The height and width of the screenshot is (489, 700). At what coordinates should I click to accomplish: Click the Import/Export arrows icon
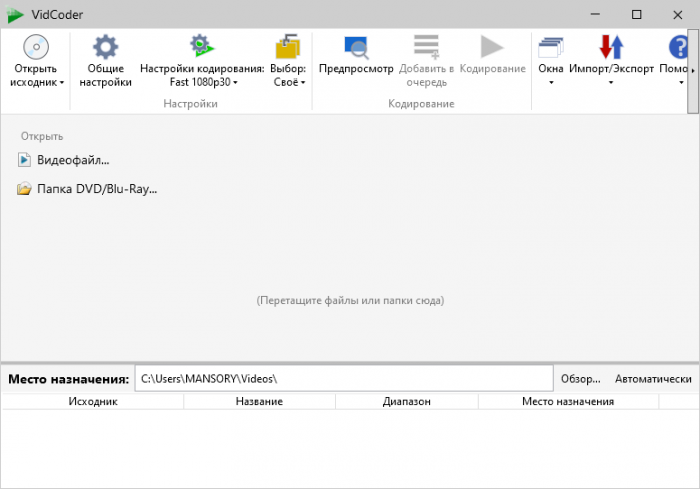pos(611,47)
